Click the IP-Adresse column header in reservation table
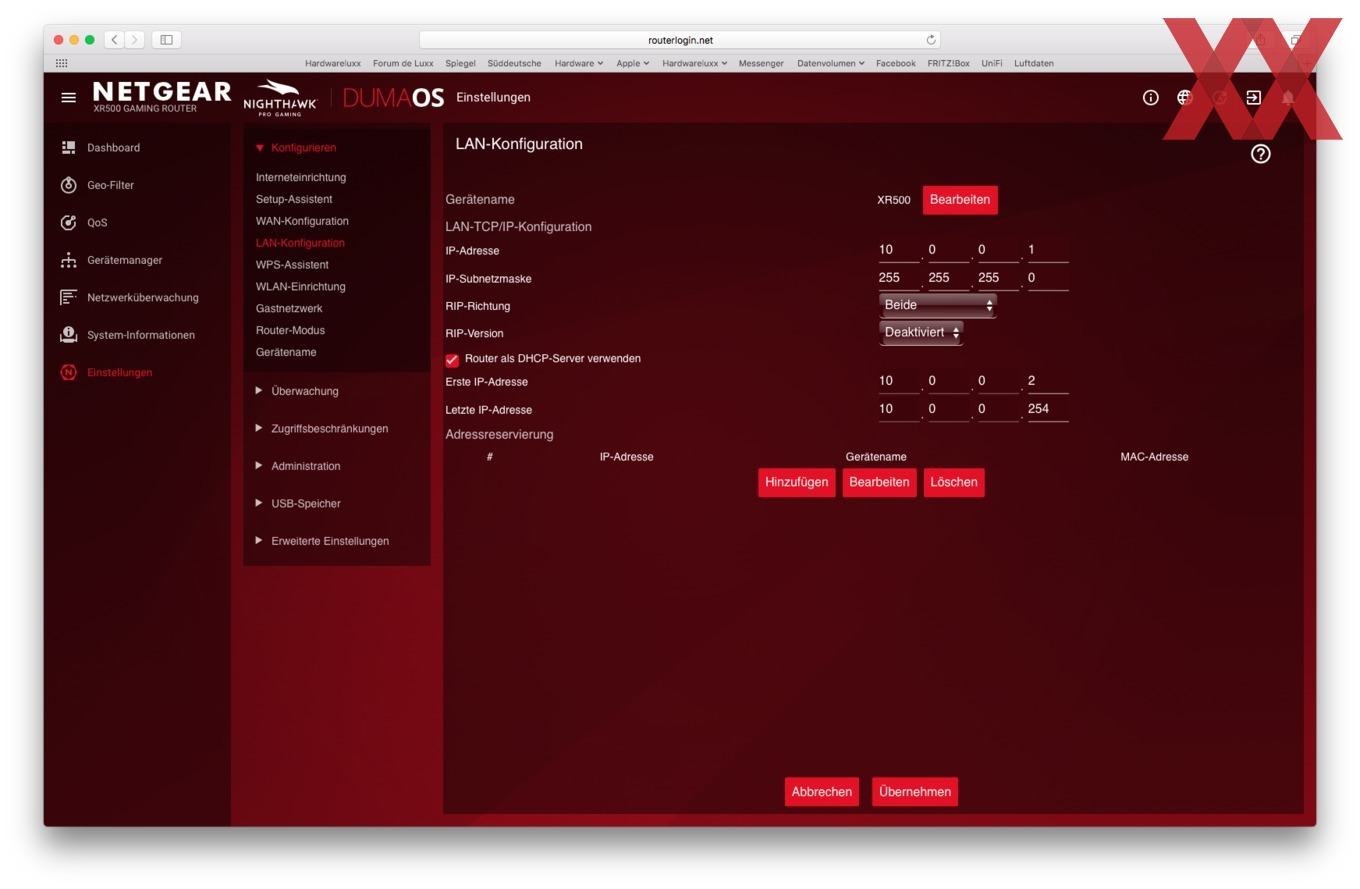This screenshot has height=889, width=1360. click(x=626, y=457)
